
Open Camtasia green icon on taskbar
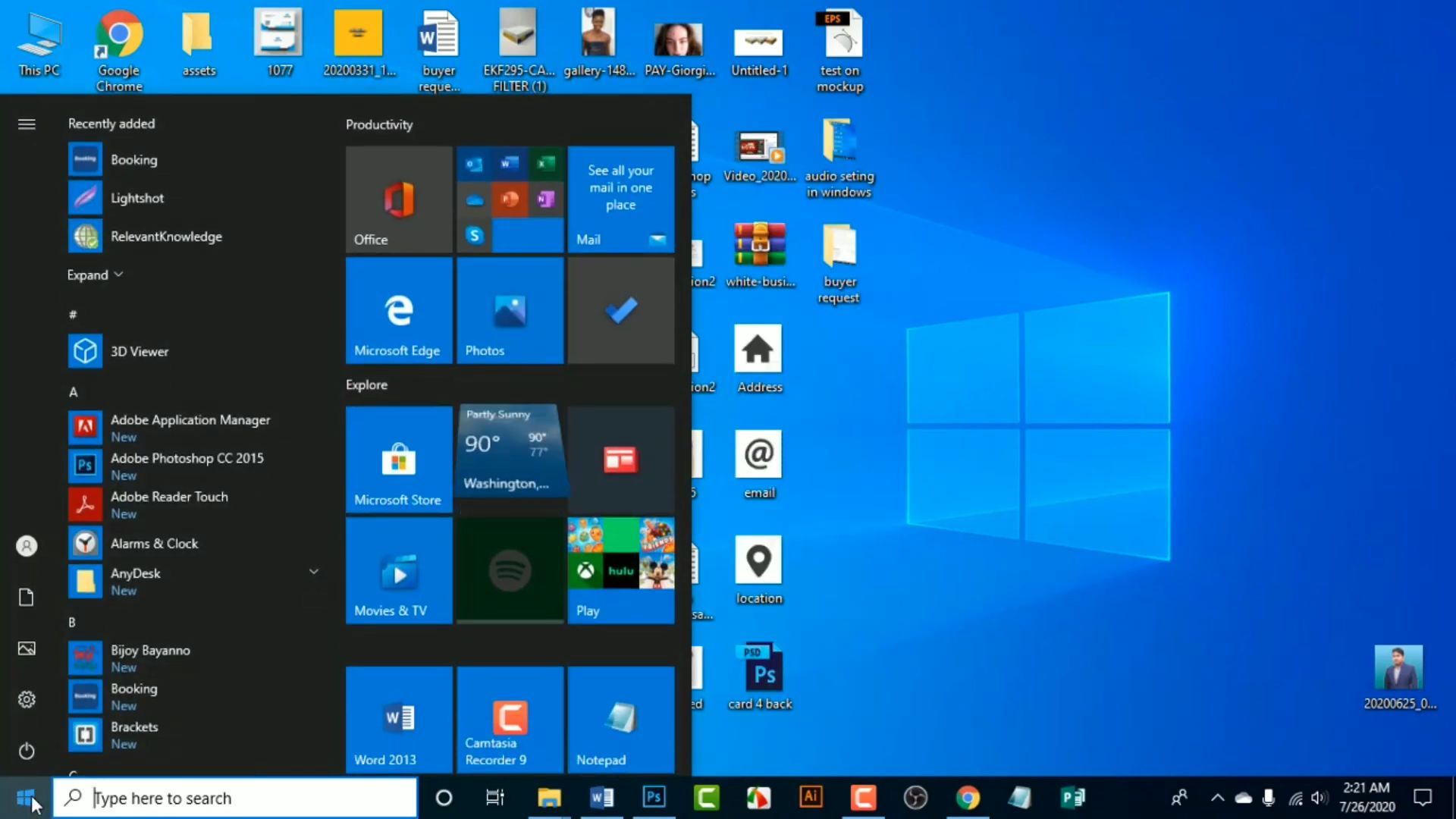pos(706,798)
